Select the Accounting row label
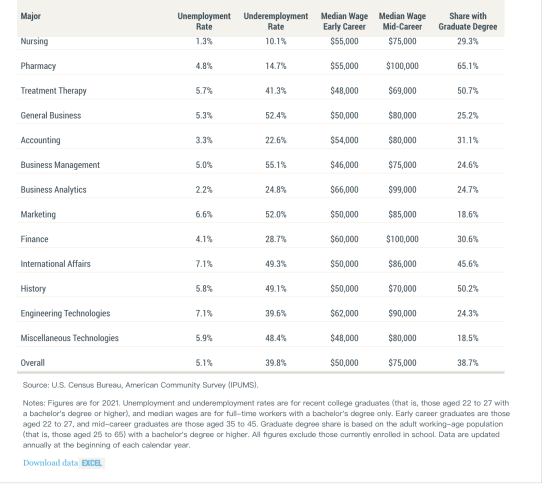 tap(41, 140)
